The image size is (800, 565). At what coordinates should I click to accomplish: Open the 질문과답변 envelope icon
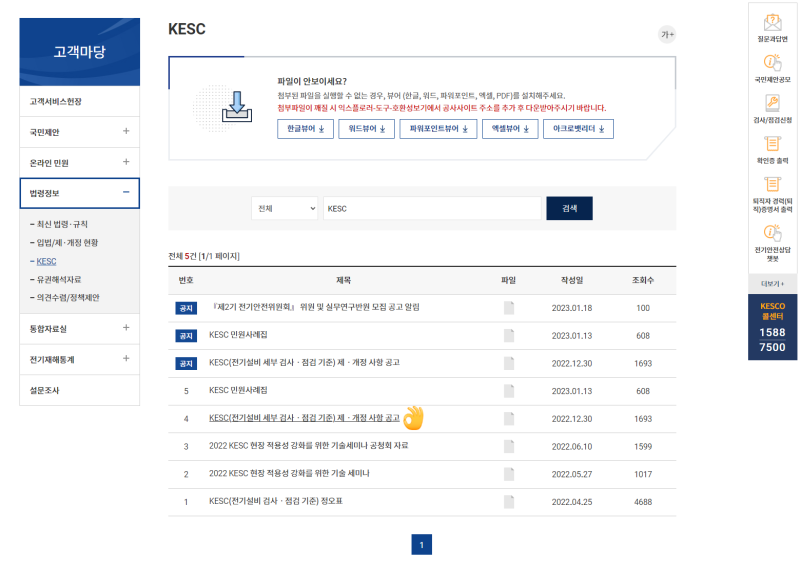pyautogui.click(x=772, y=23)
